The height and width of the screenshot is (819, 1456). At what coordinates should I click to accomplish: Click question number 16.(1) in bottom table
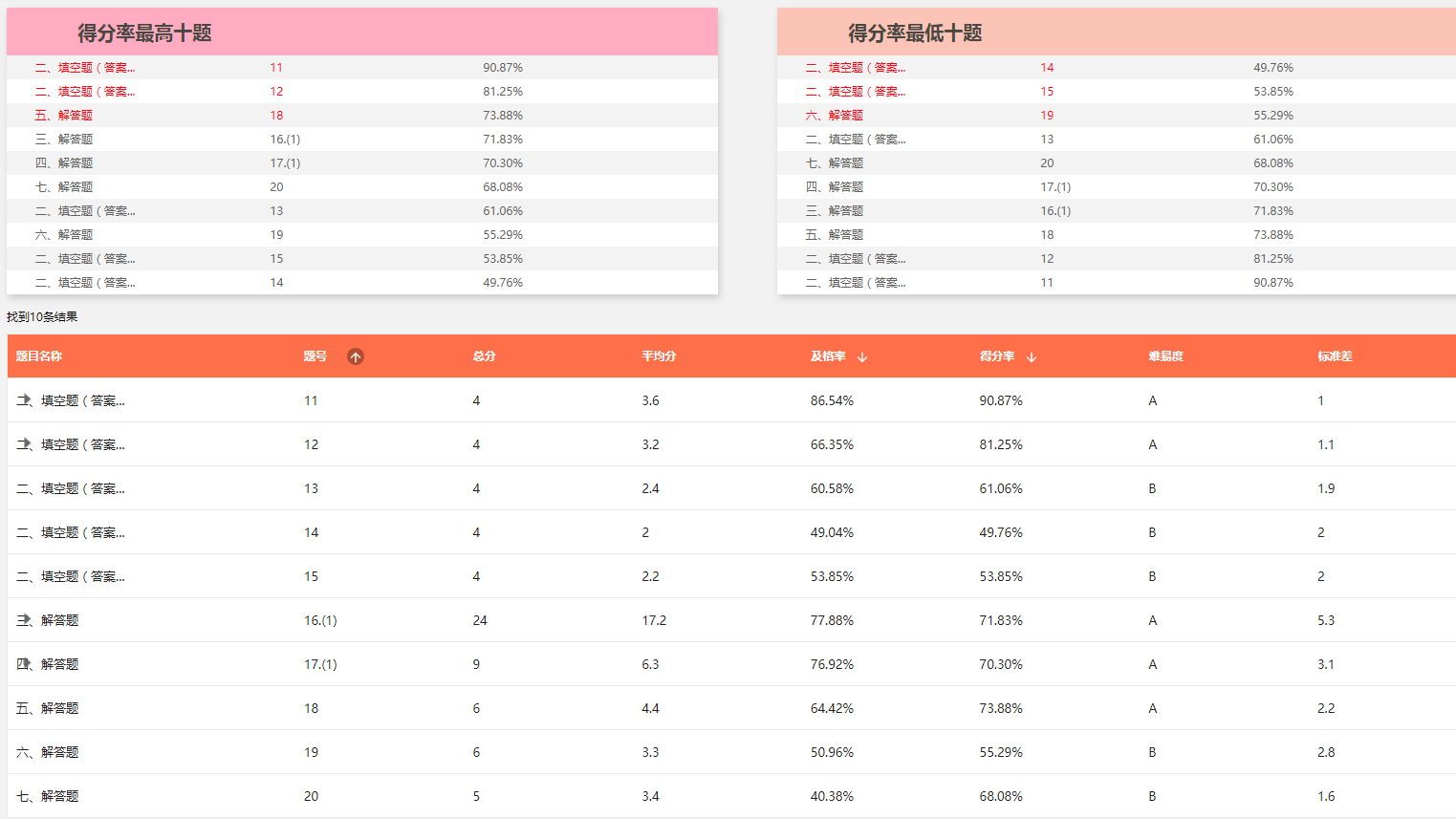[x=320, y=620]
